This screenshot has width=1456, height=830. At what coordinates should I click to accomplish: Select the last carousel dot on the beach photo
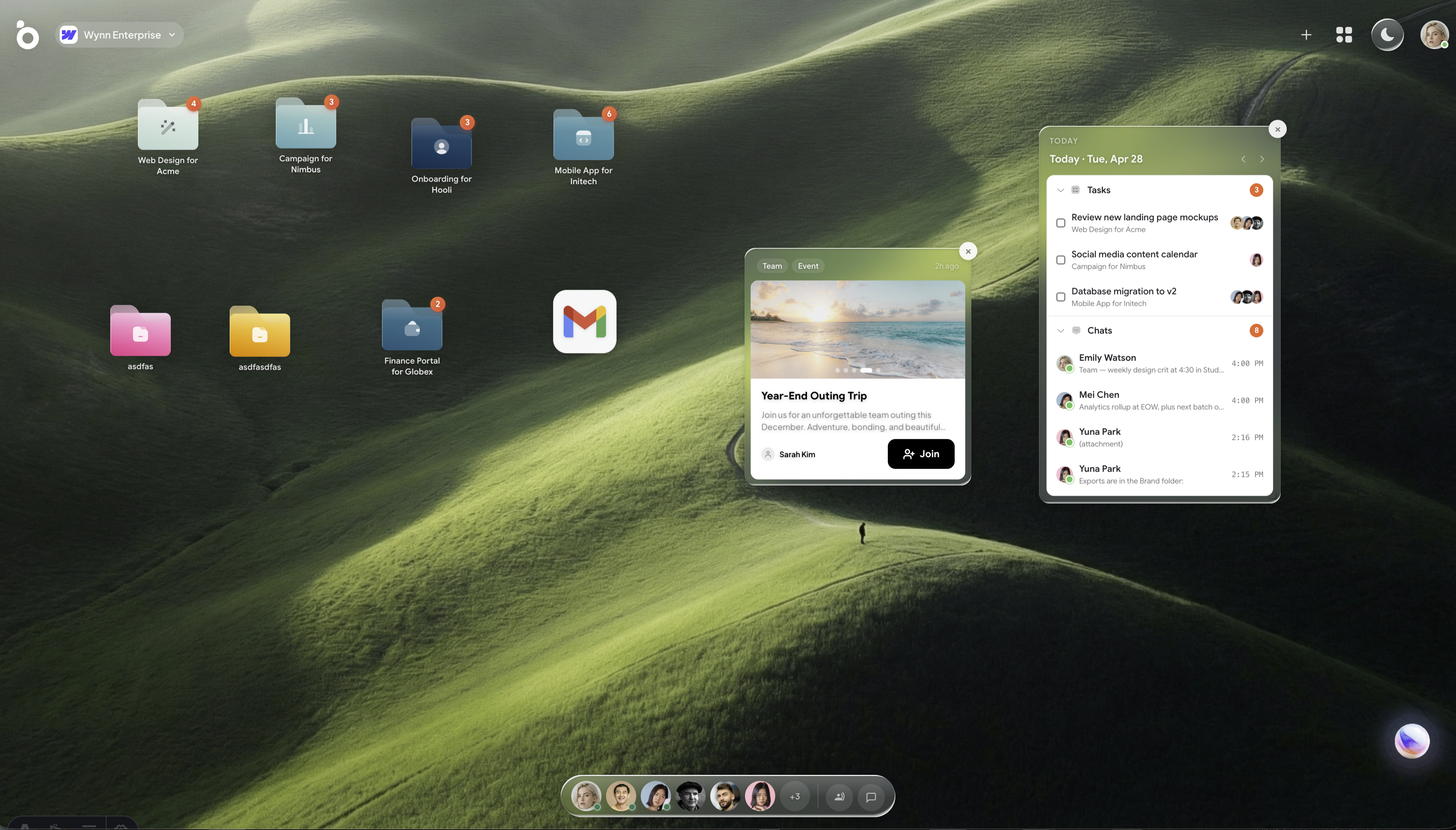(x=878, y=370)
